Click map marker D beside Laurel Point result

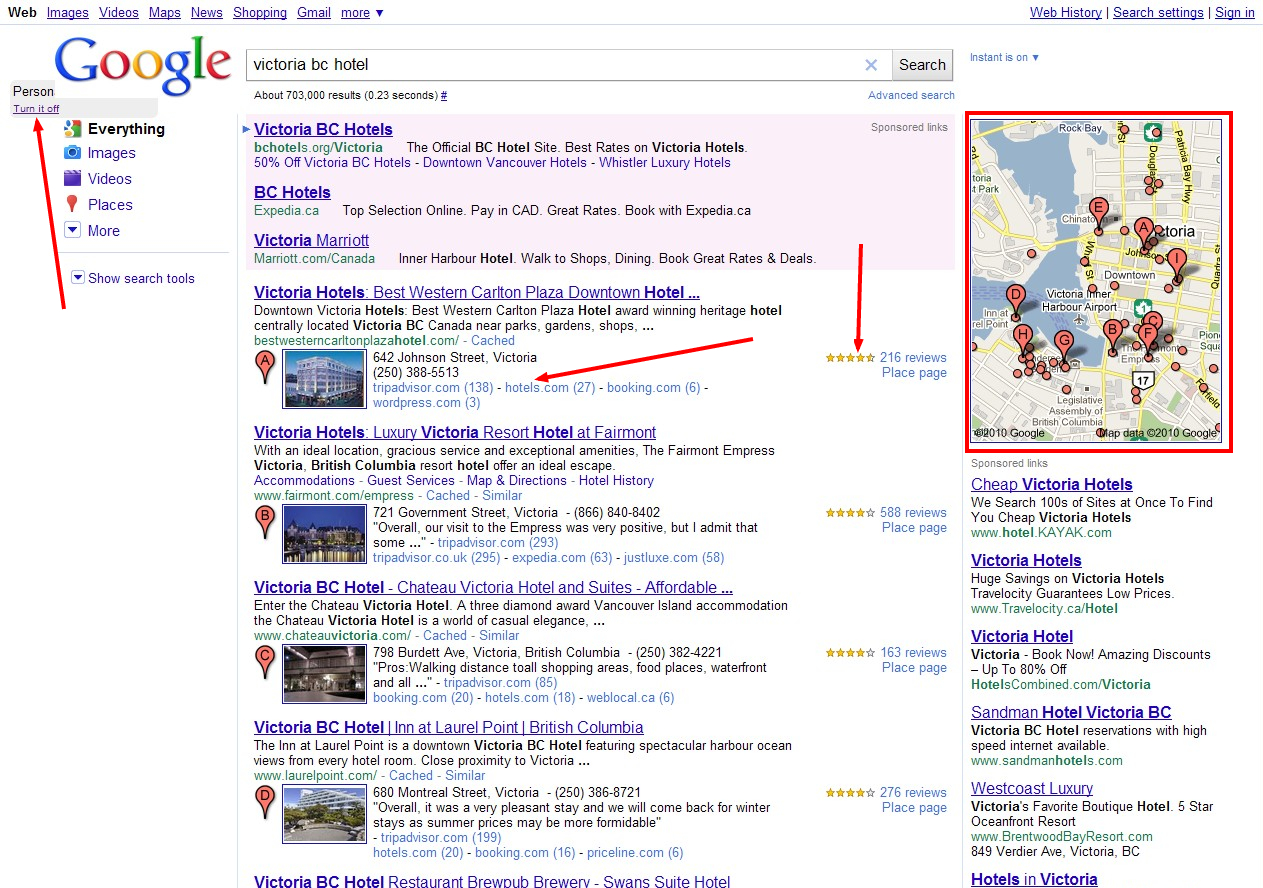(x=265, y=801)
